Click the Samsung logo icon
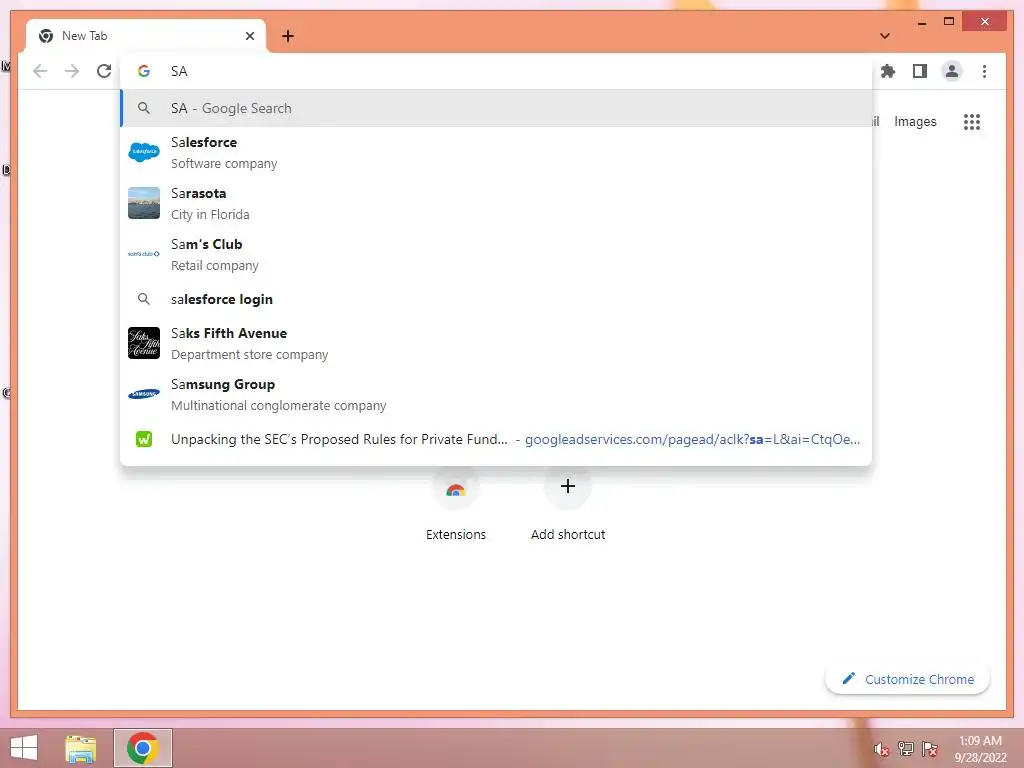 point(144,394)
